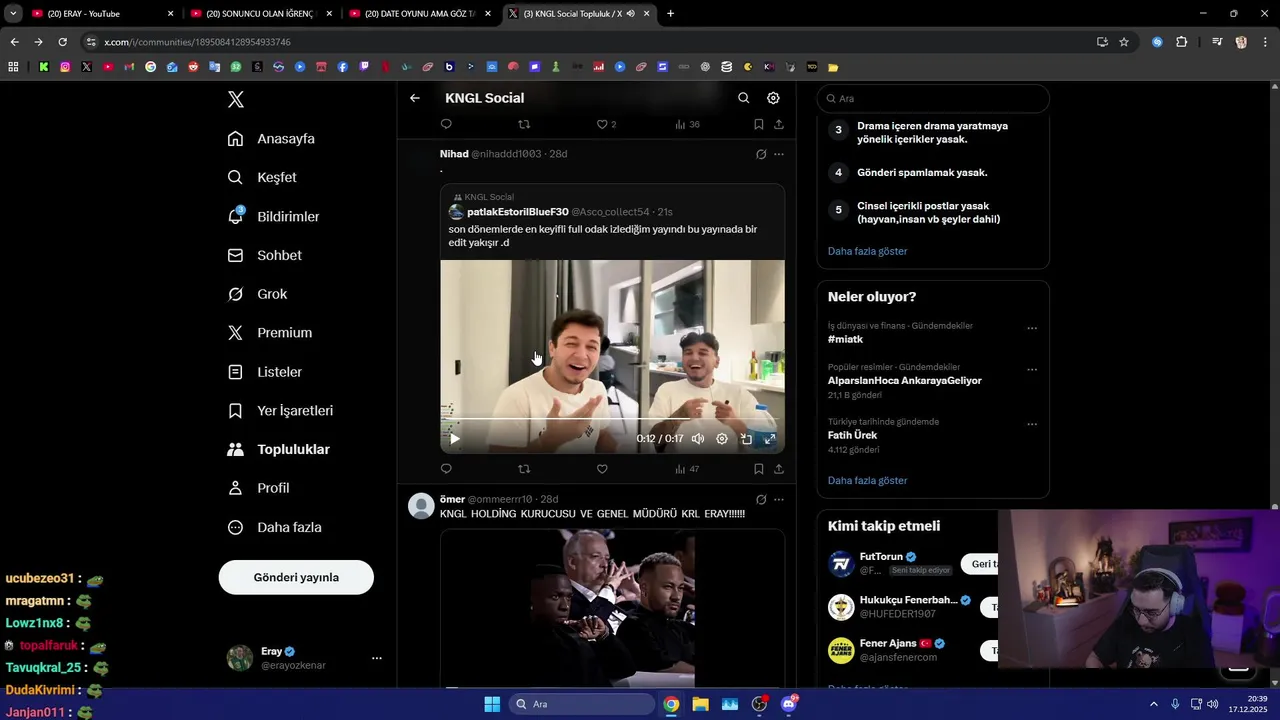
Task: Open Grok from sidebar
Action: coord(257,294)
